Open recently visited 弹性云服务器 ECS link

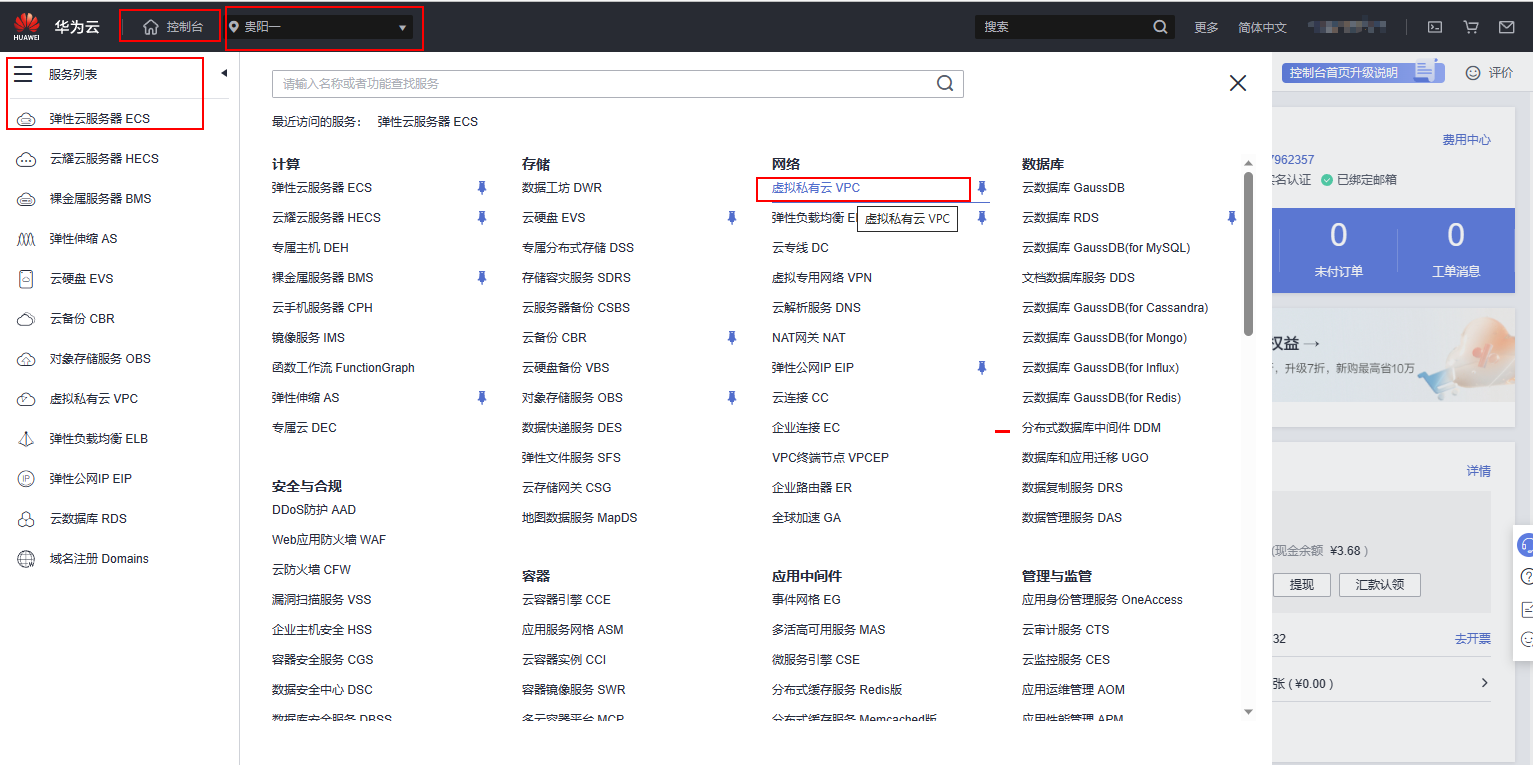(428, 122)
